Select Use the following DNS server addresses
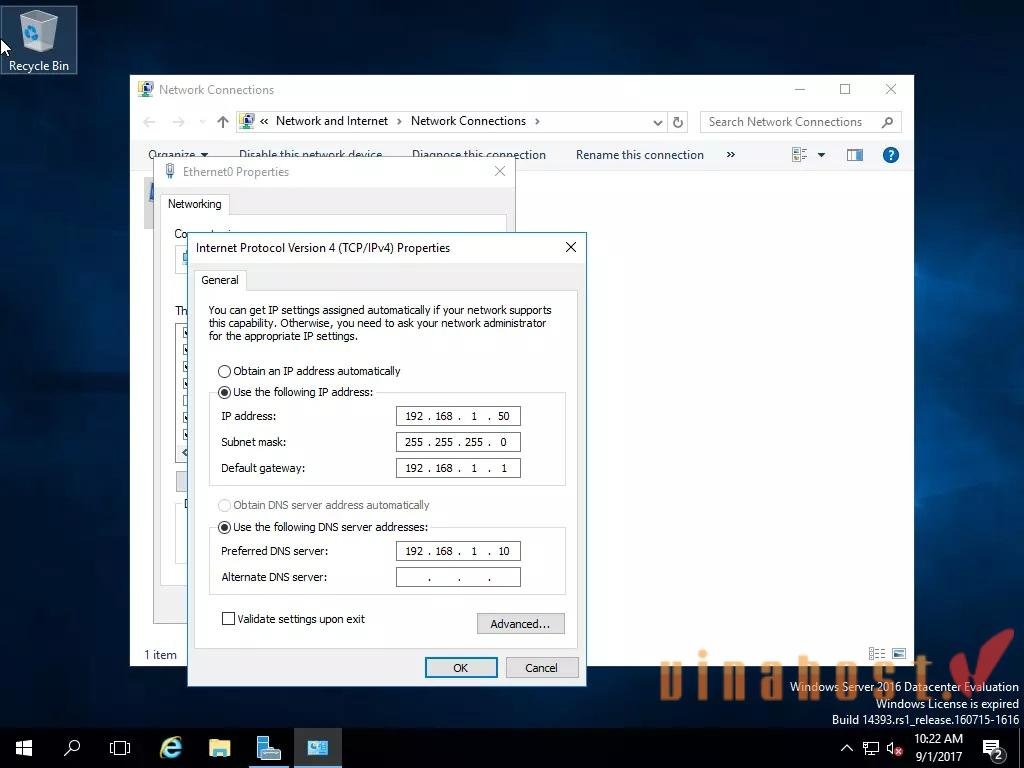 point(323,527)
